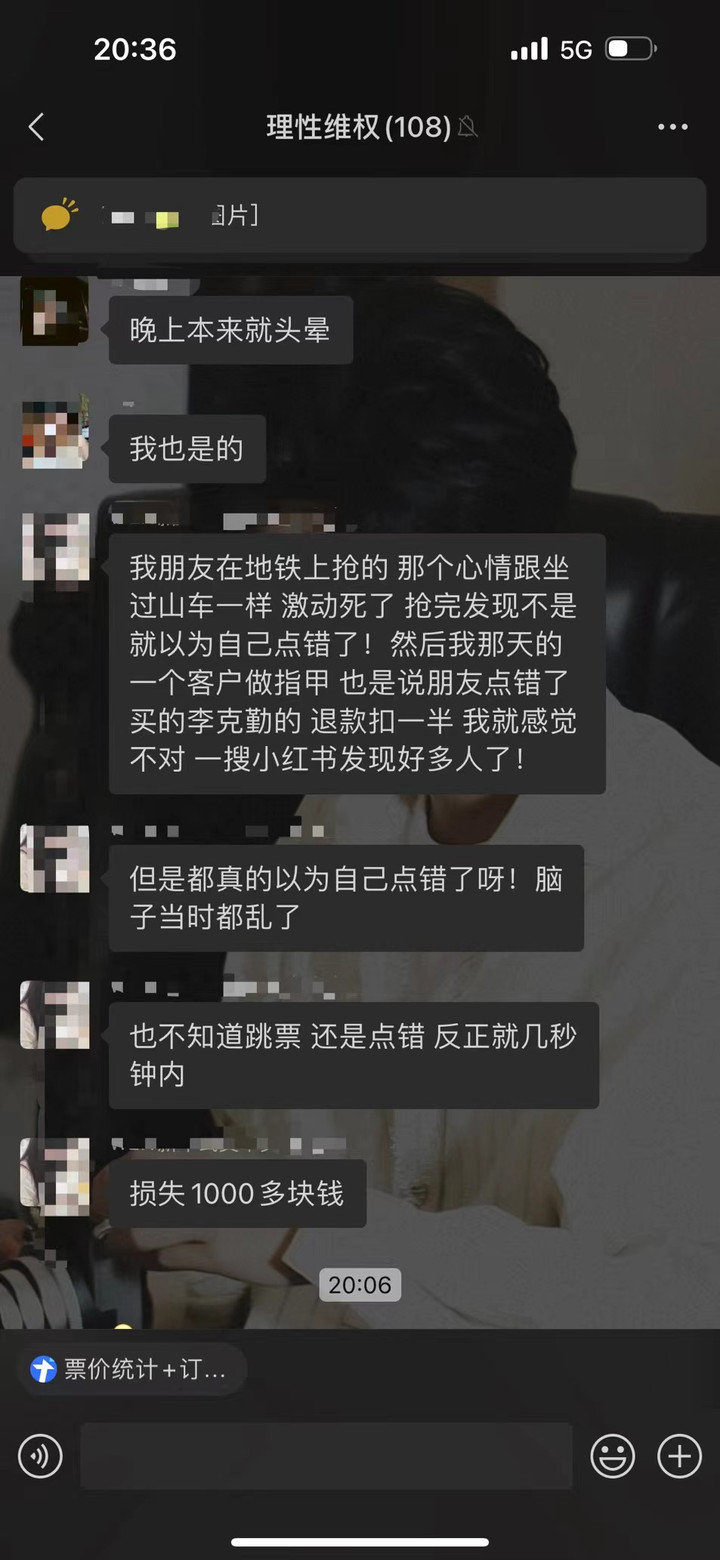Tap the 但是都真的以为自己点错了呀 bubble
Image resolution: width=720 pixels, height=1560 pixels.
tap(346, 898)
